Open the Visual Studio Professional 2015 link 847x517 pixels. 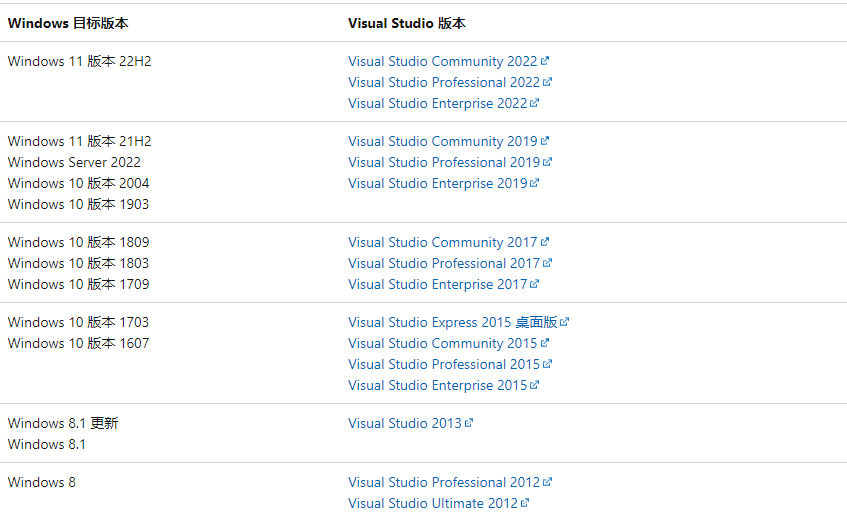444,364
